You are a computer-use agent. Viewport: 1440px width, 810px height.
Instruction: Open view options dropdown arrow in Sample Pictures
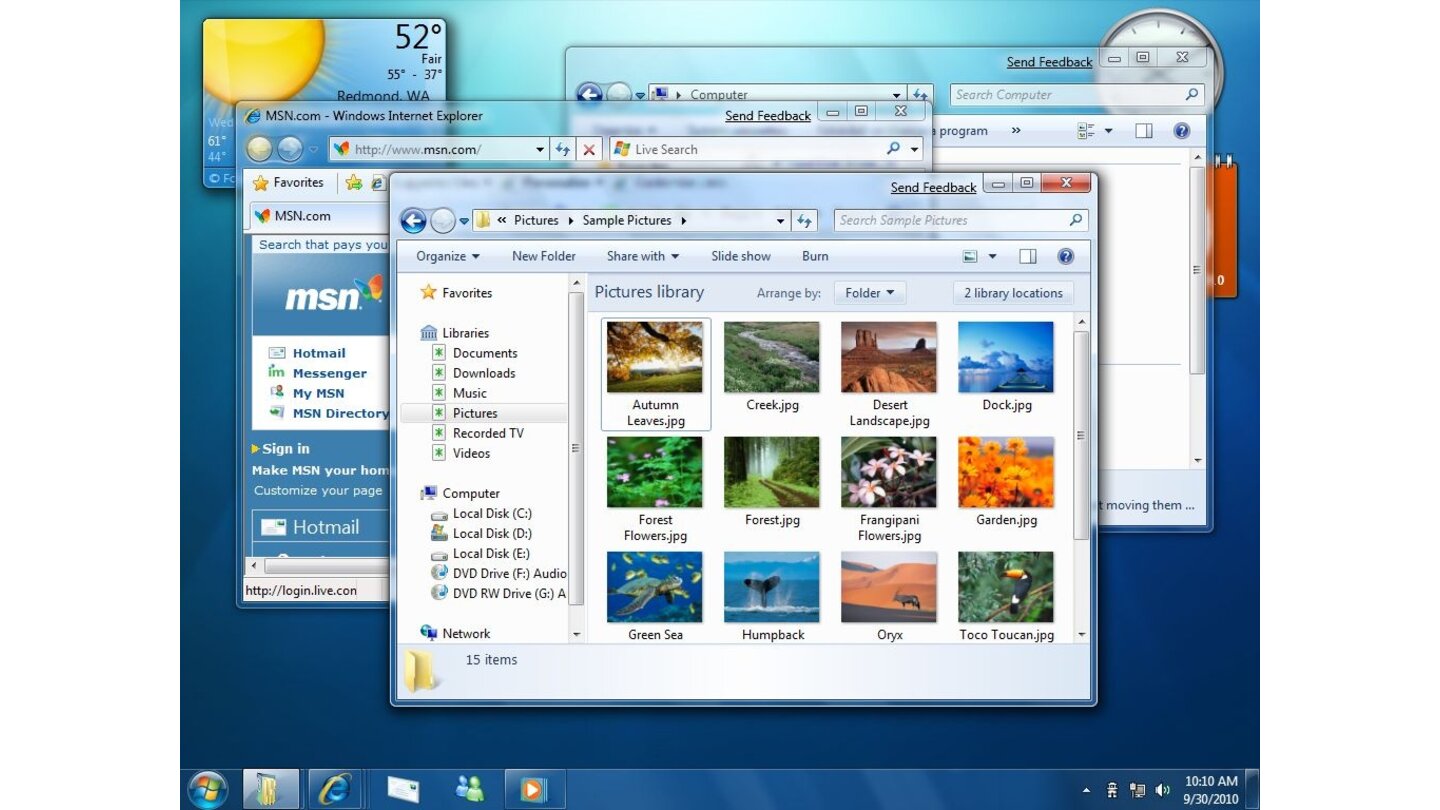(x=992, y=257)
